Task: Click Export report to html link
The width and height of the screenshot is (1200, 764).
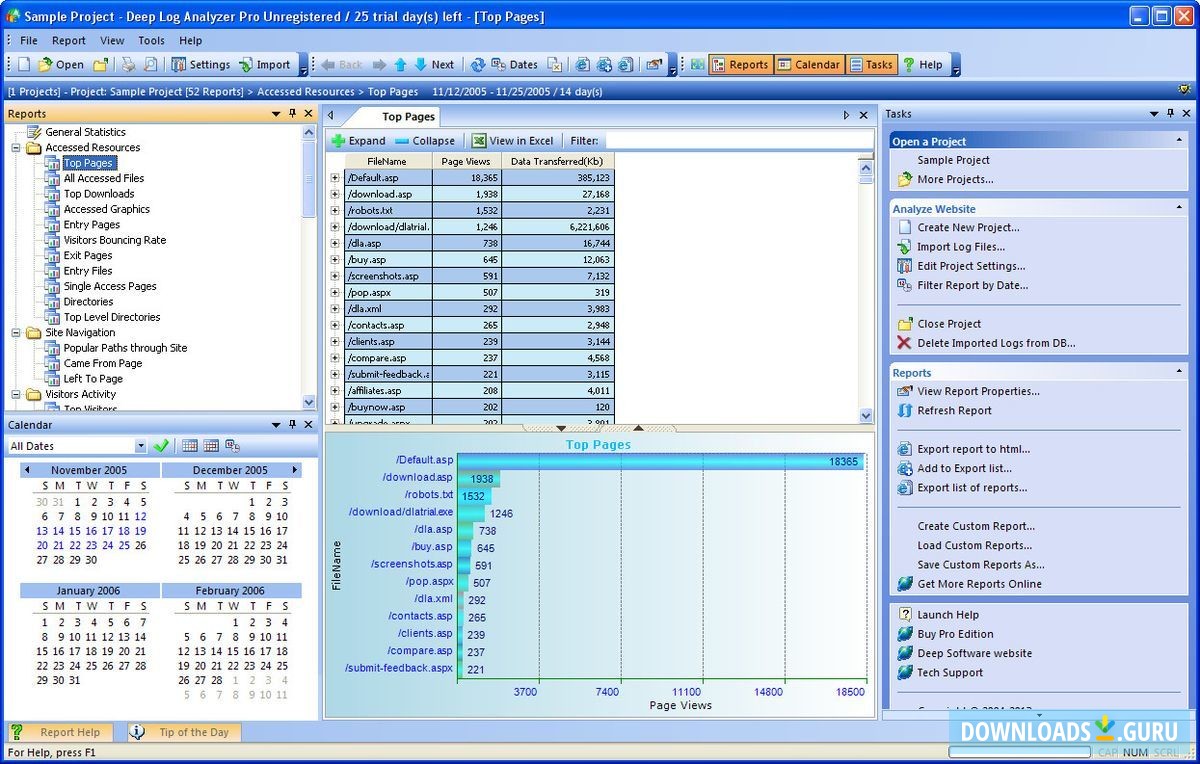Action: point(973,449)
